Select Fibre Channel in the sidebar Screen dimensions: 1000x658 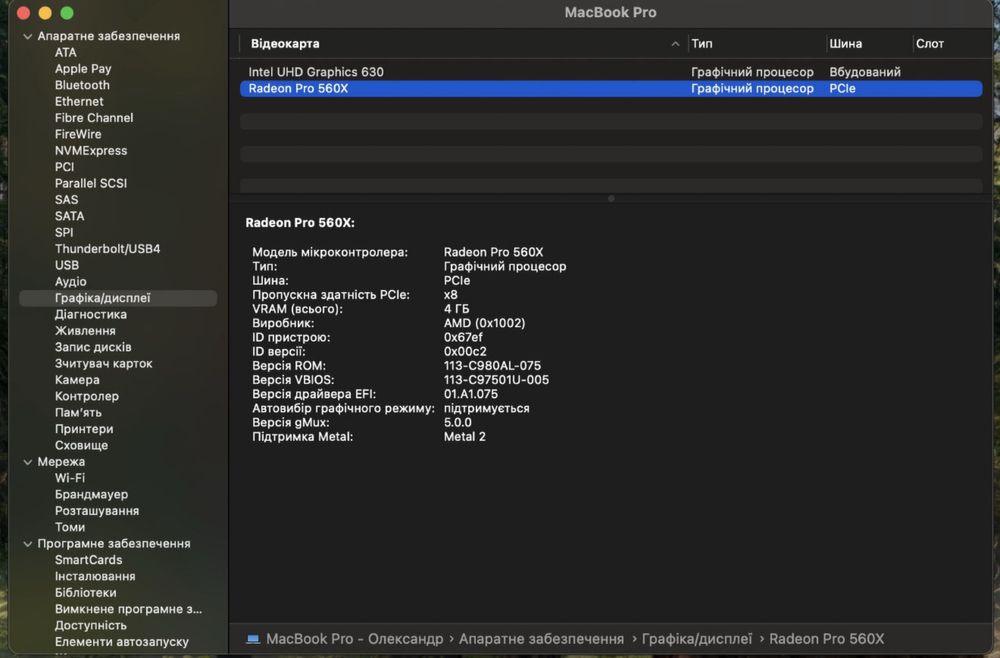tap(94, 118)
